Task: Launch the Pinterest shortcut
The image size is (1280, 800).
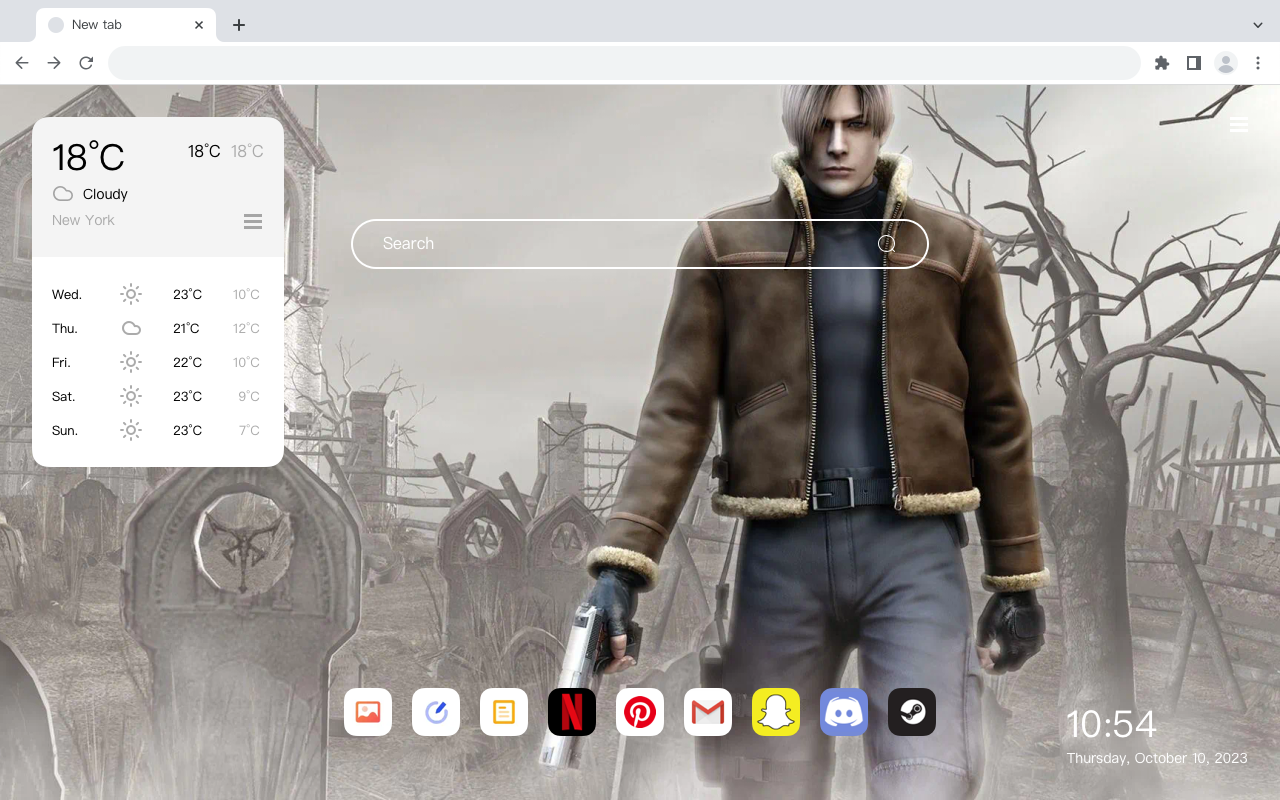Action: point(640,712)
